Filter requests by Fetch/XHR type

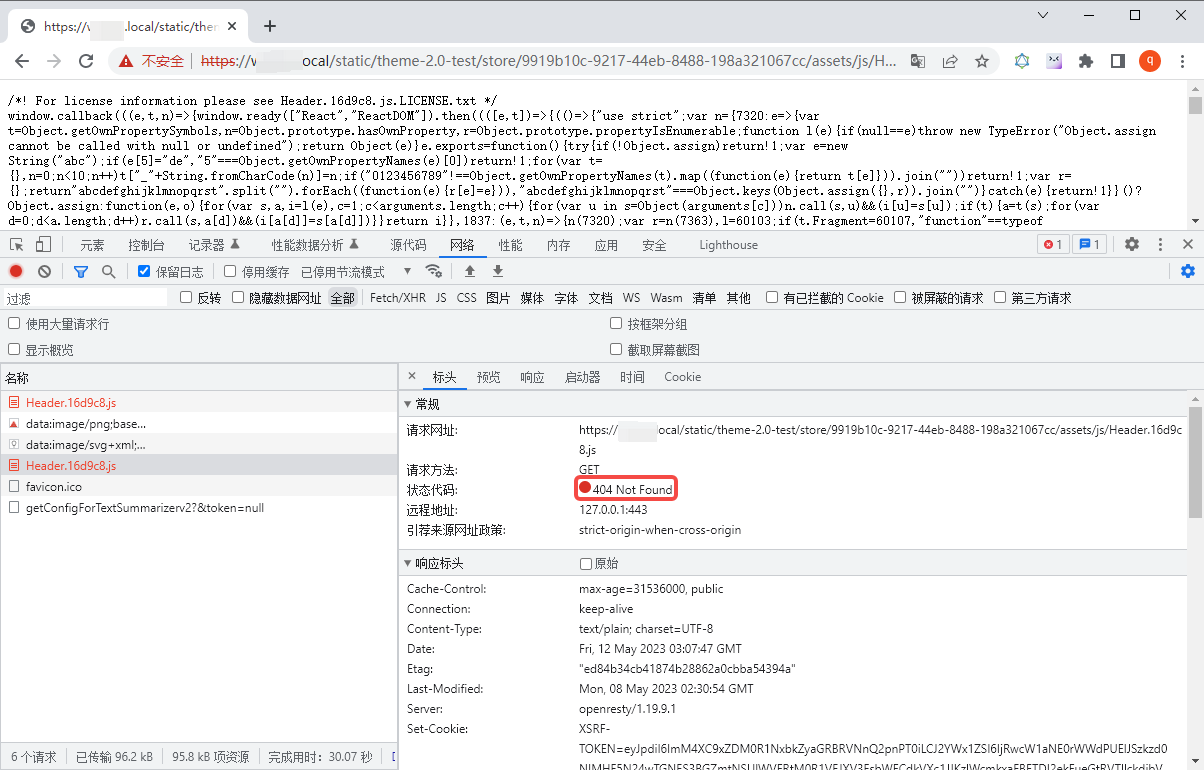[397, 298]
